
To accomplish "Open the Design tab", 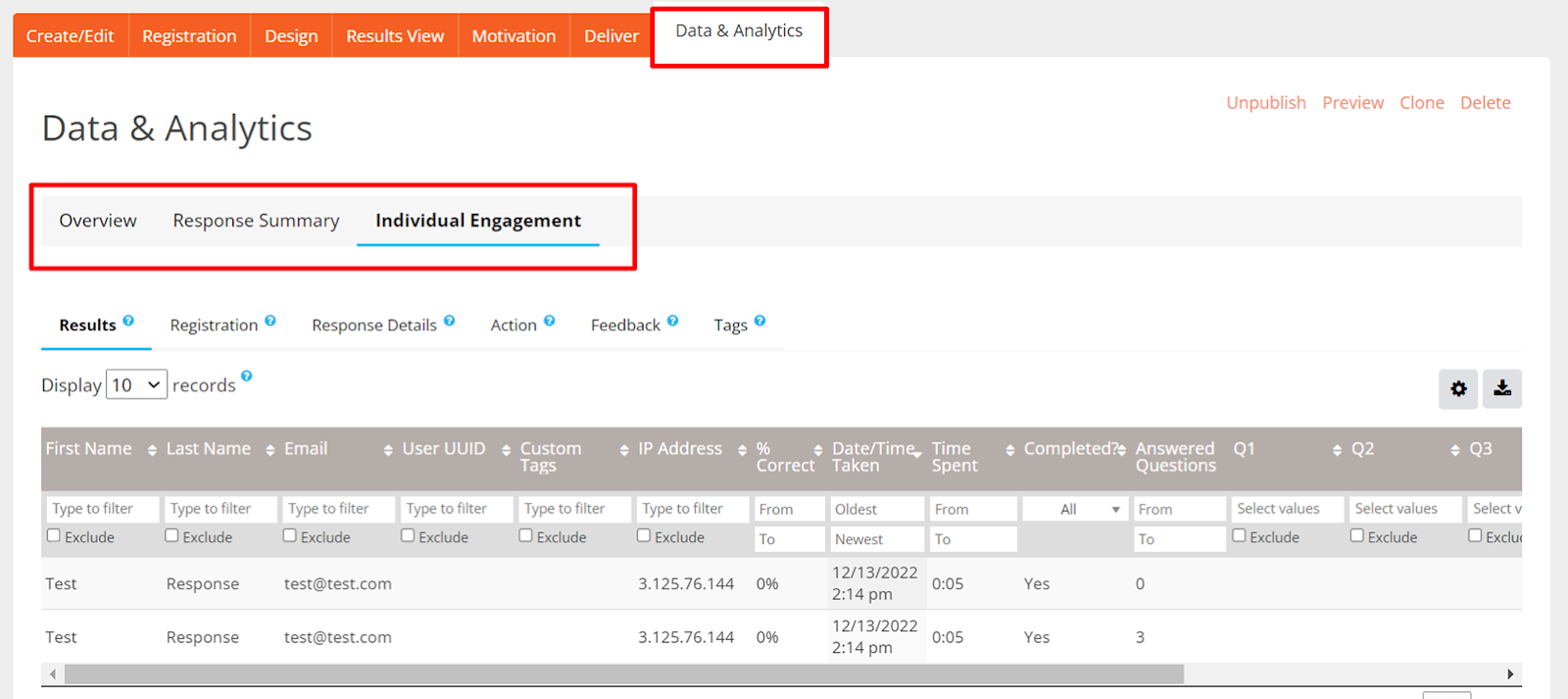I will pyautogui.click(x=291, y=35).
